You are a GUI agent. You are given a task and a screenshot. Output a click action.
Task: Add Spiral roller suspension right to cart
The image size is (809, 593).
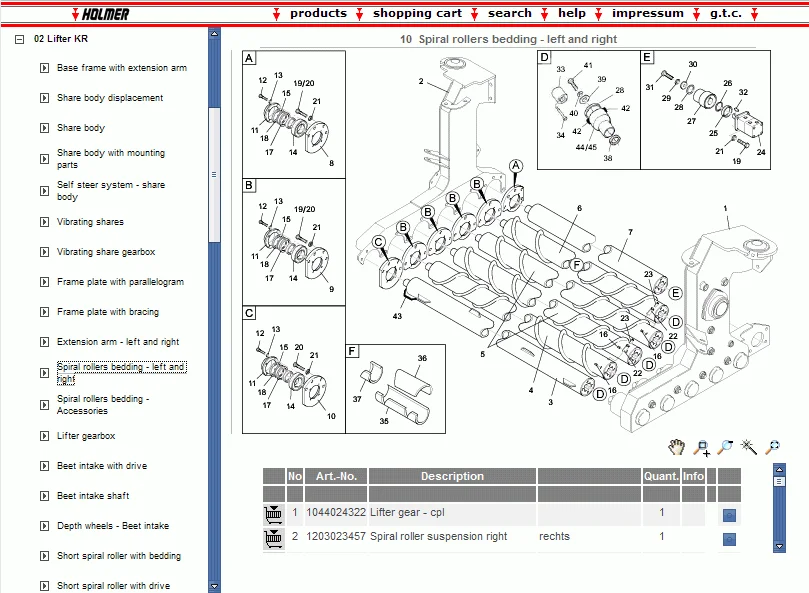pyautogui.click(x=273, y=538)
